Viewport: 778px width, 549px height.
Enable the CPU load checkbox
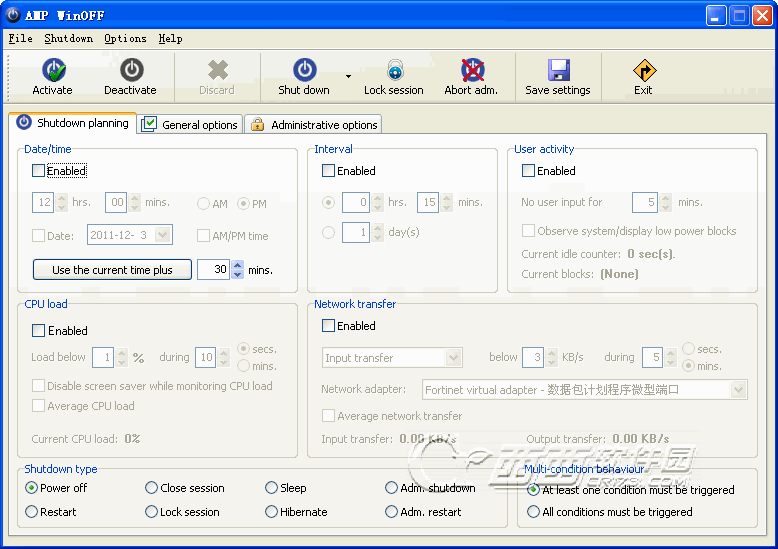pyautogui.click(x=39, y=331)
